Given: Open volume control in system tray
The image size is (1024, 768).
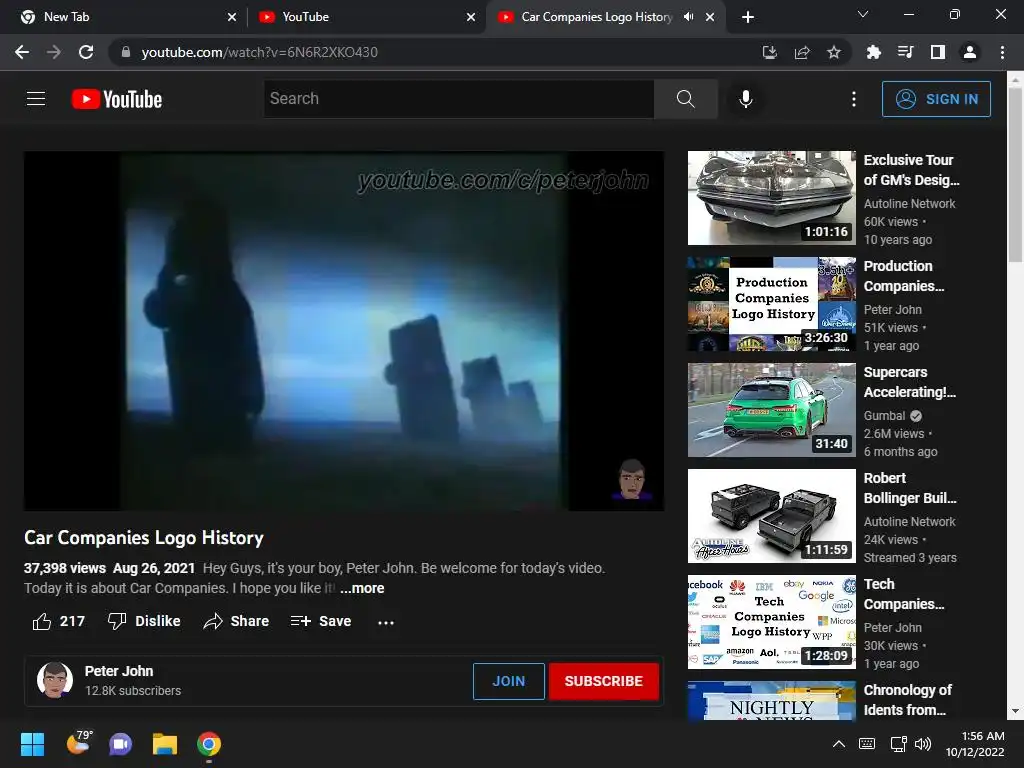Looking at the screenshot, I should pos(923,744).
